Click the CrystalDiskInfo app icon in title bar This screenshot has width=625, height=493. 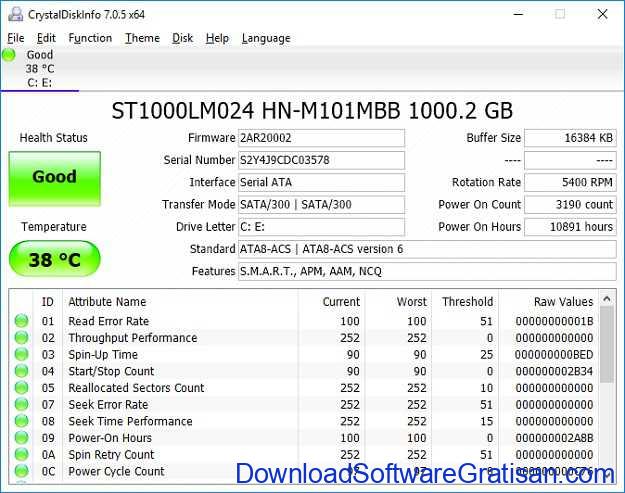coord(16,15)
